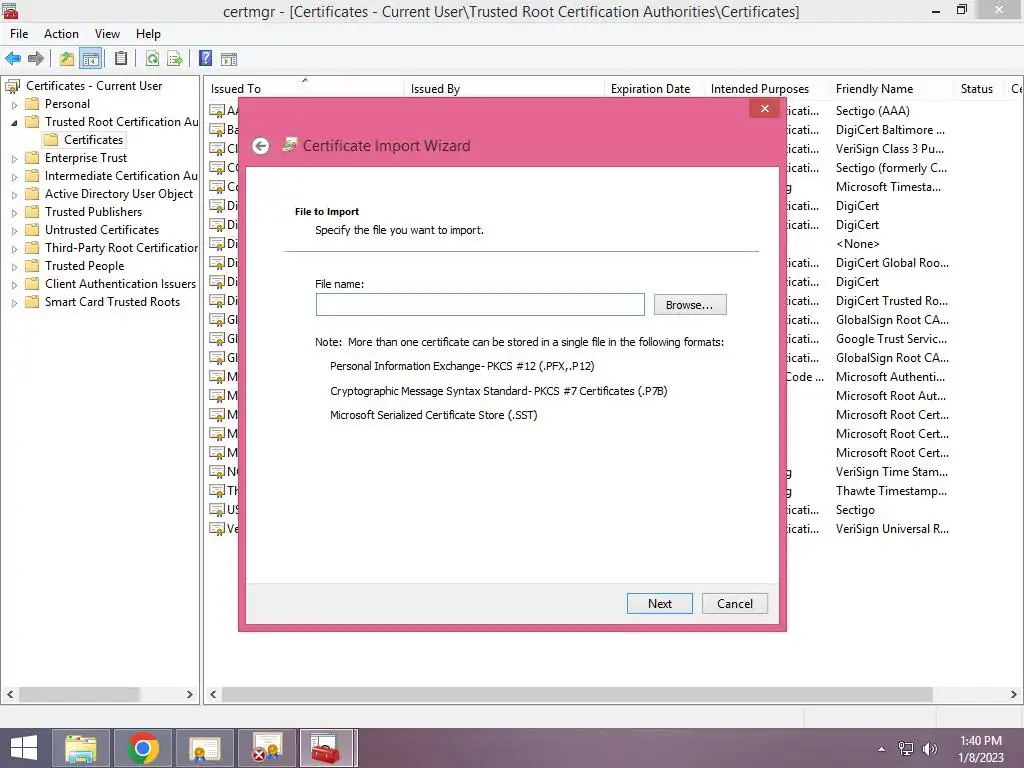Viewport: 1024px width, 768px height.
Task: Click the certmgr title bar app icon
Action: coord(10,11)
